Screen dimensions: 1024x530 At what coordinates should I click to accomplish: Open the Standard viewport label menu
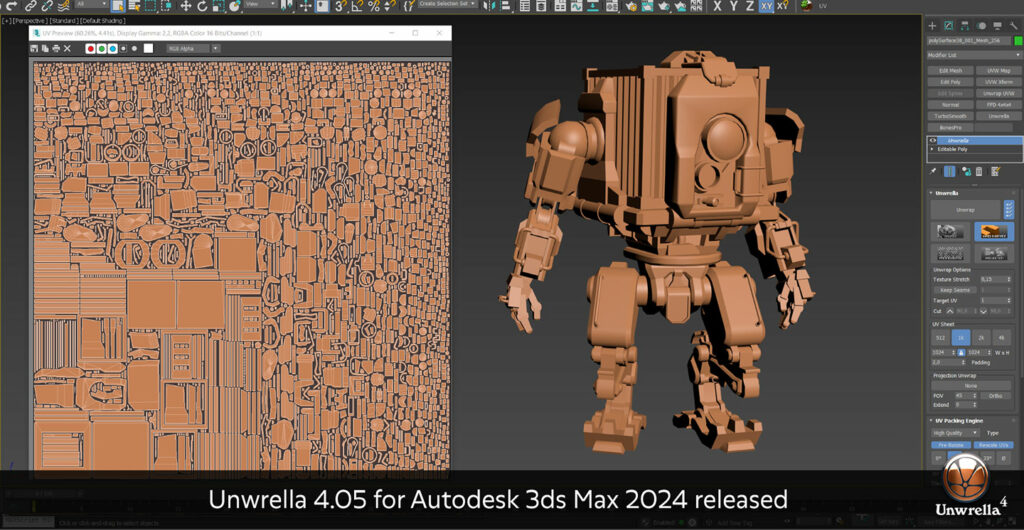point(64,21)
